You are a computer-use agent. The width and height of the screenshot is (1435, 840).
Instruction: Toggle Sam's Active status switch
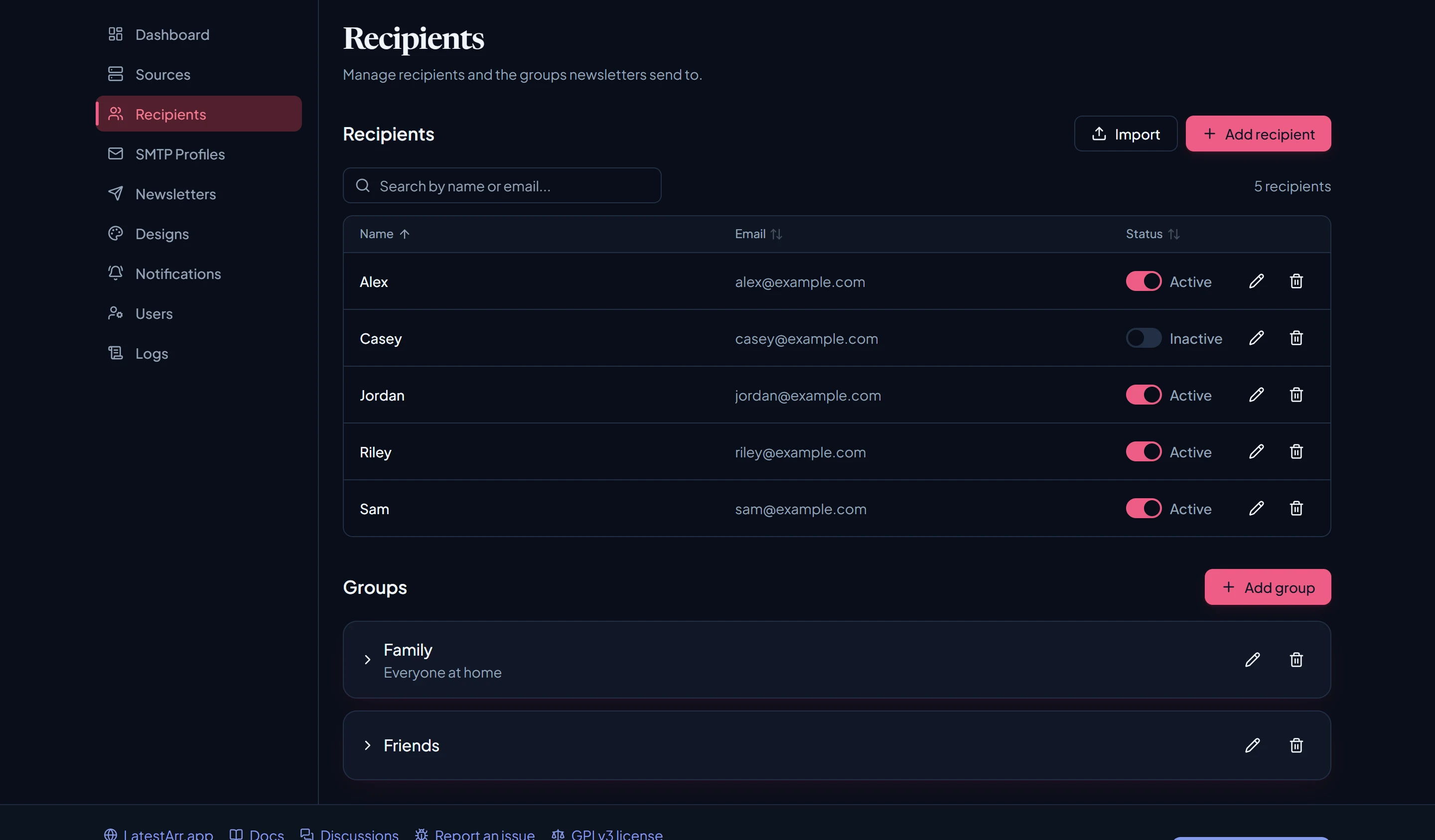pos(1144,509)
